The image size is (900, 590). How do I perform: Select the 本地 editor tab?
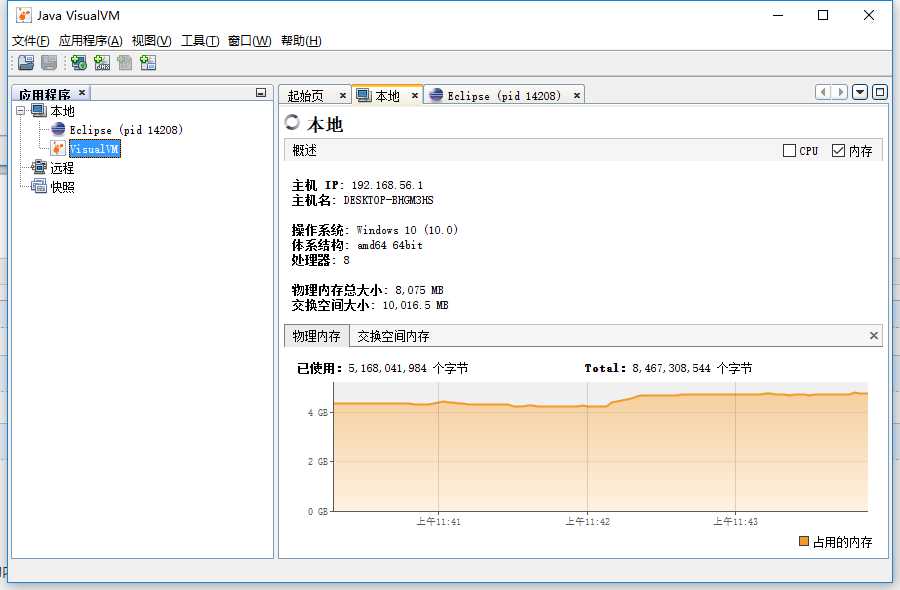(x=387, y=96)
